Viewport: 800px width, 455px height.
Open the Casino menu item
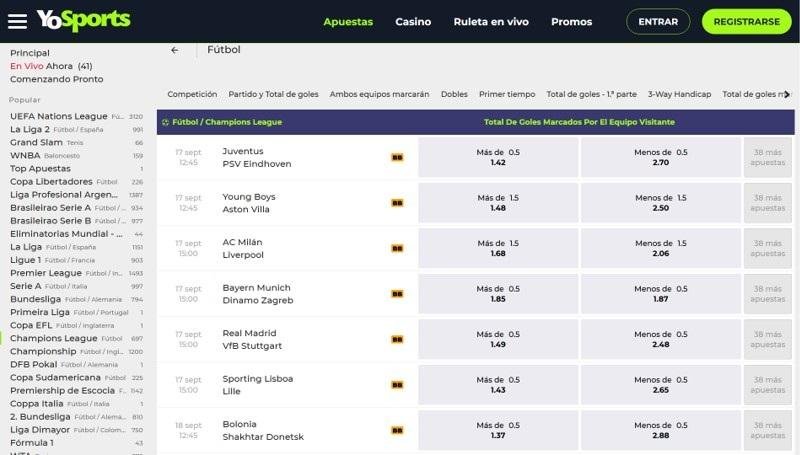413,21
